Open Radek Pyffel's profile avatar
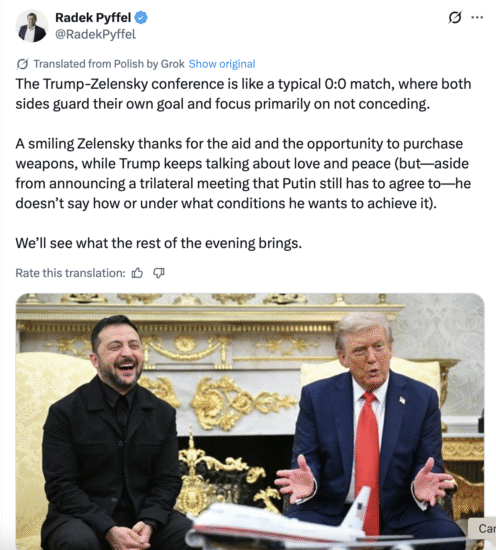The width and height of the screenshot is (496, 550). [x=32, y=26]
